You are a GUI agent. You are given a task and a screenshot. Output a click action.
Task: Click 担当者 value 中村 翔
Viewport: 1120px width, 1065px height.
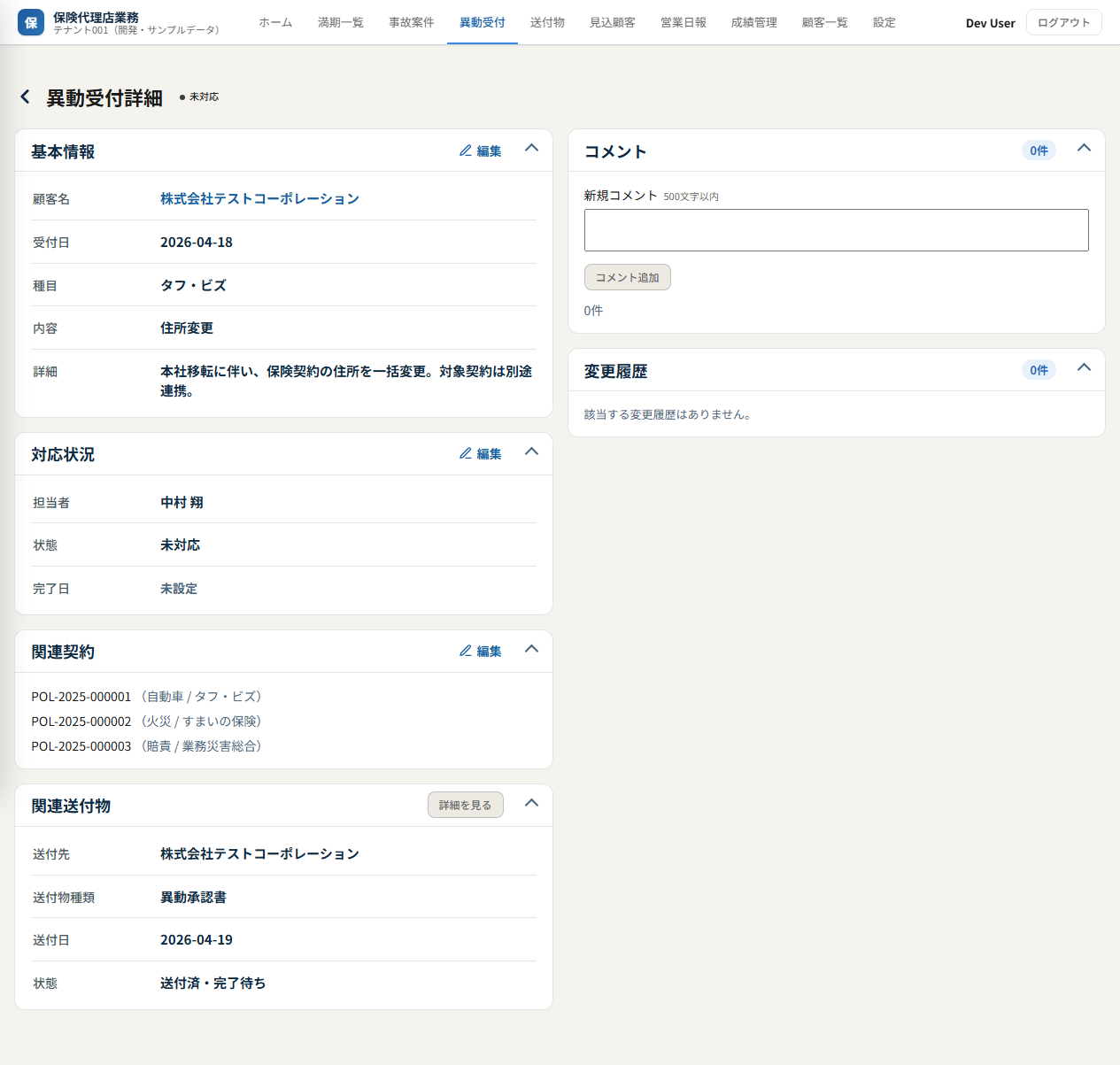[182, 502]
